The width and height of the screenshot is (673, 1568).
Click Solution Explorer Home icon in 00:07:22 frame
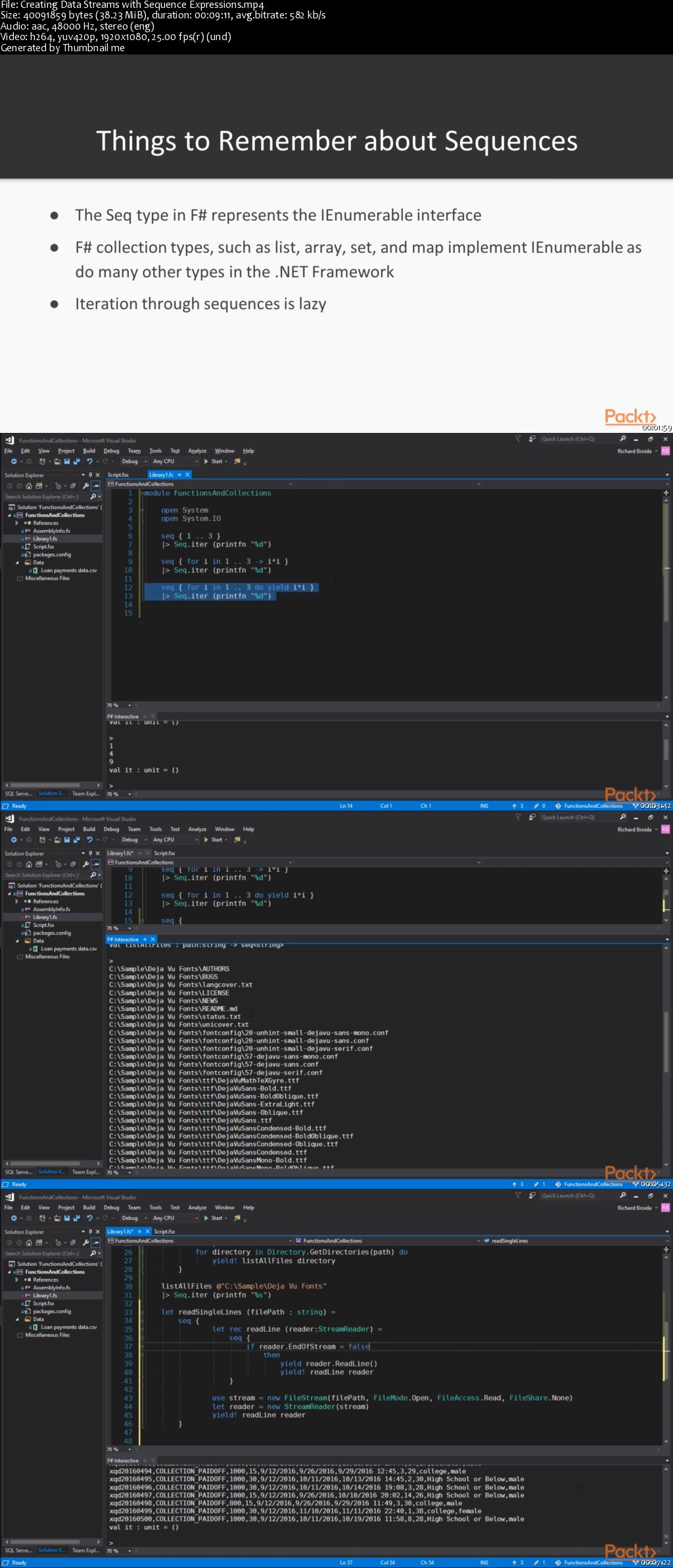point(29,1243)
